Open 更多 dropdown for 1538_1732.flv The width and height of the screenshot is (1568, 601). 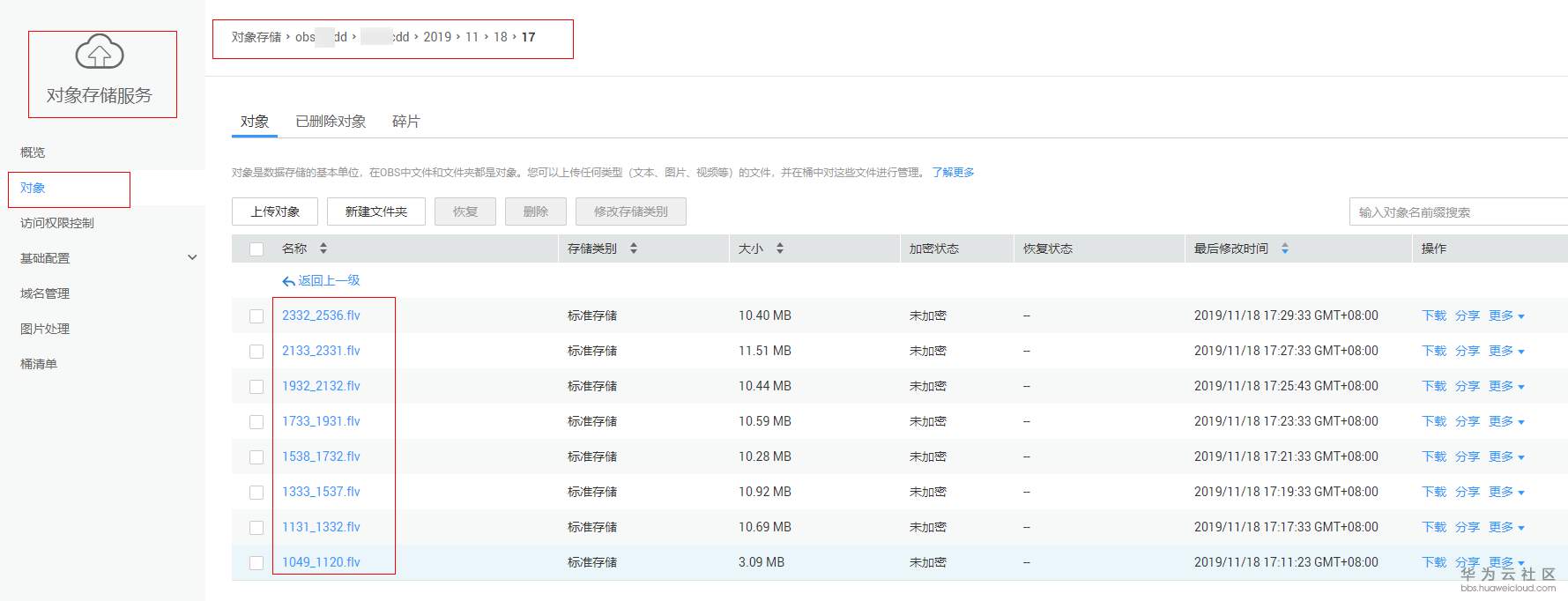[x=1506, y=456]
